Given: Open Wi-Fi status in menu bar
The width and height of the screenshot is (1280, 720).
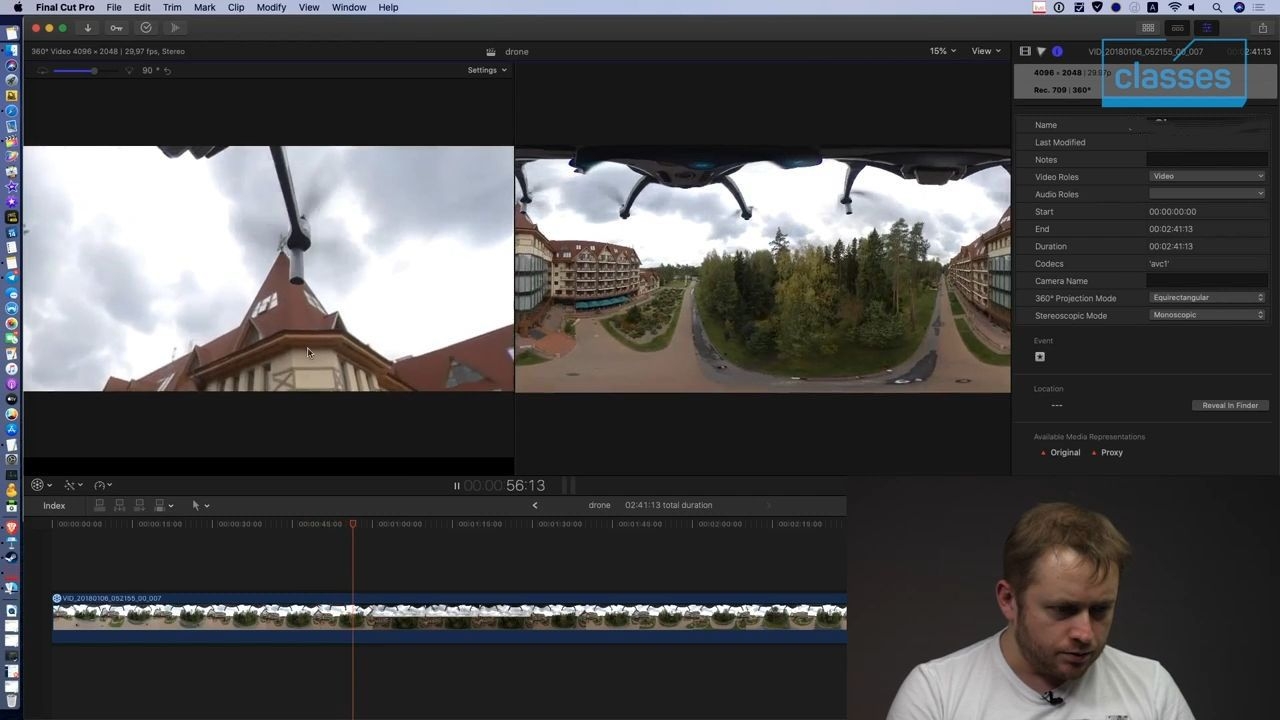Looking at the screenshot, I should point(1175,7).
